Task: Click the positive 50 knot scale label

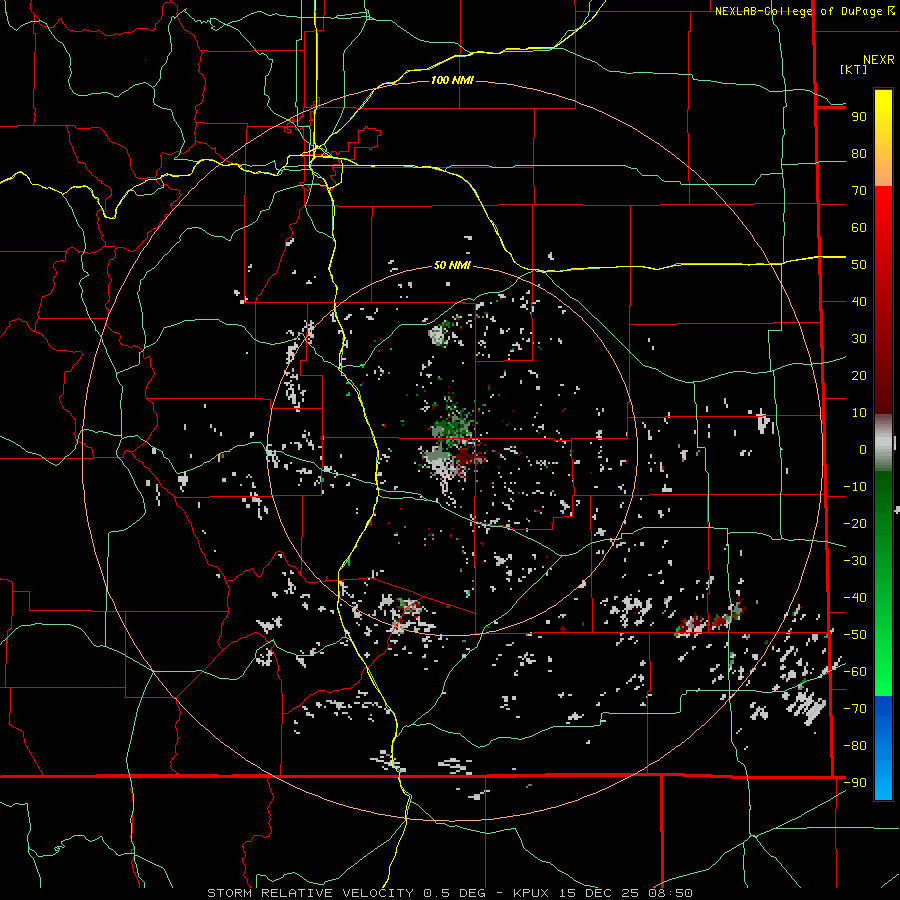Action: pyautogui.click(x=859, y=265)
